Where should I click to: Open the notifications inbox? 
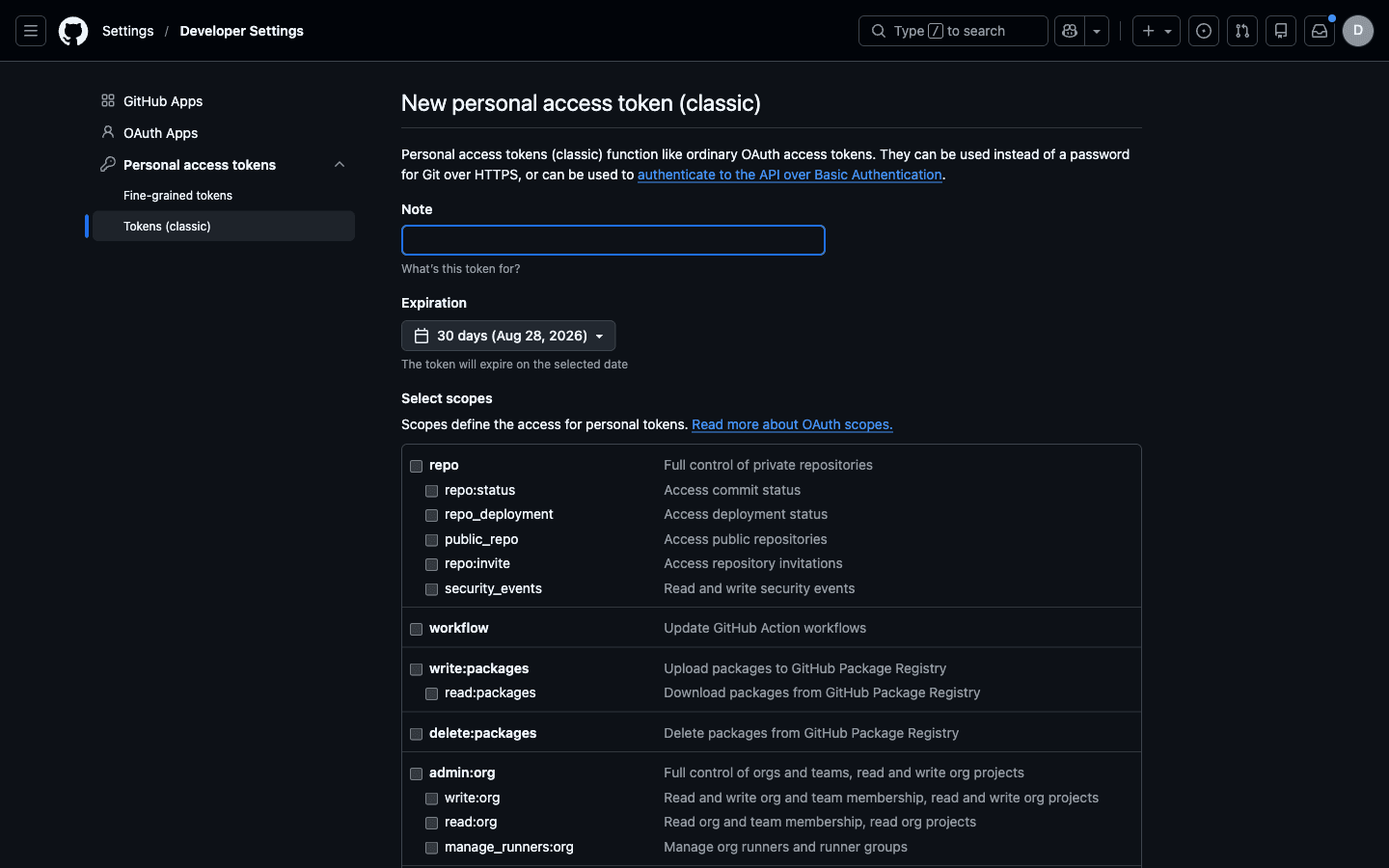point(1320,31)
